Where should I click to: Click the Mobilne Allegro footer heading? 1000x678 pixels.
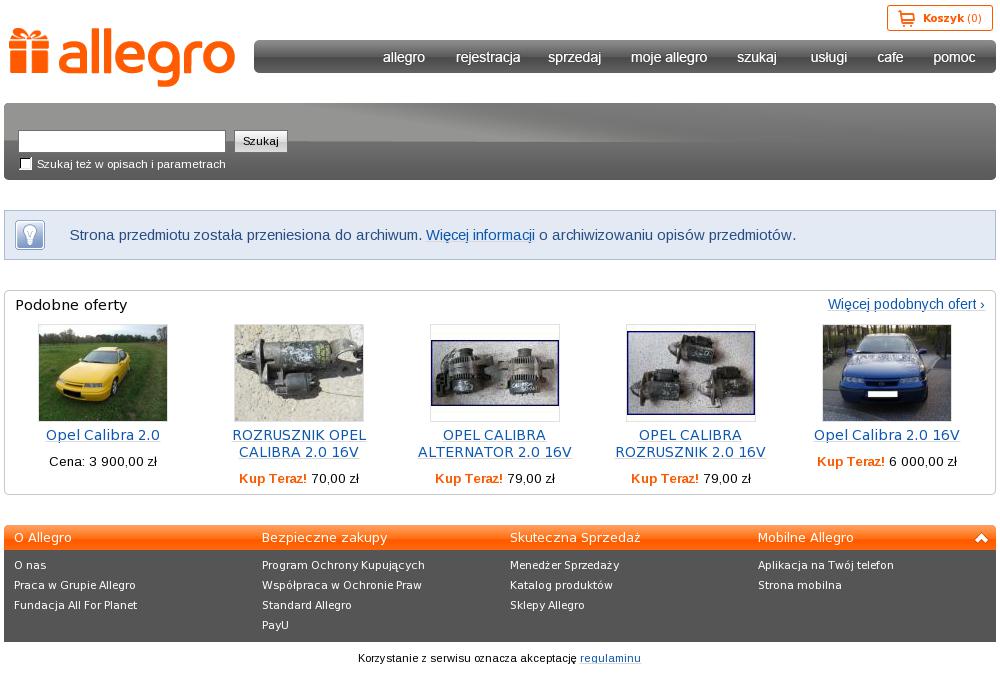(805, 538)
